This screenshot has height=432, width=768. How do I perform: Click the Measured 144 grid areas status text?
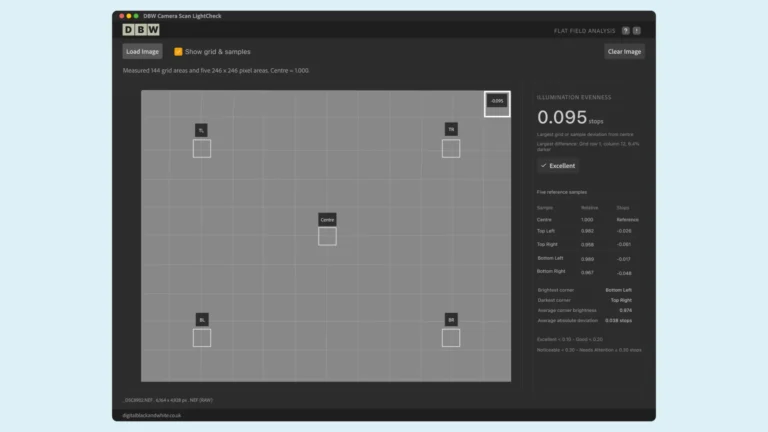pyautogui.click(x=216, y=71)
